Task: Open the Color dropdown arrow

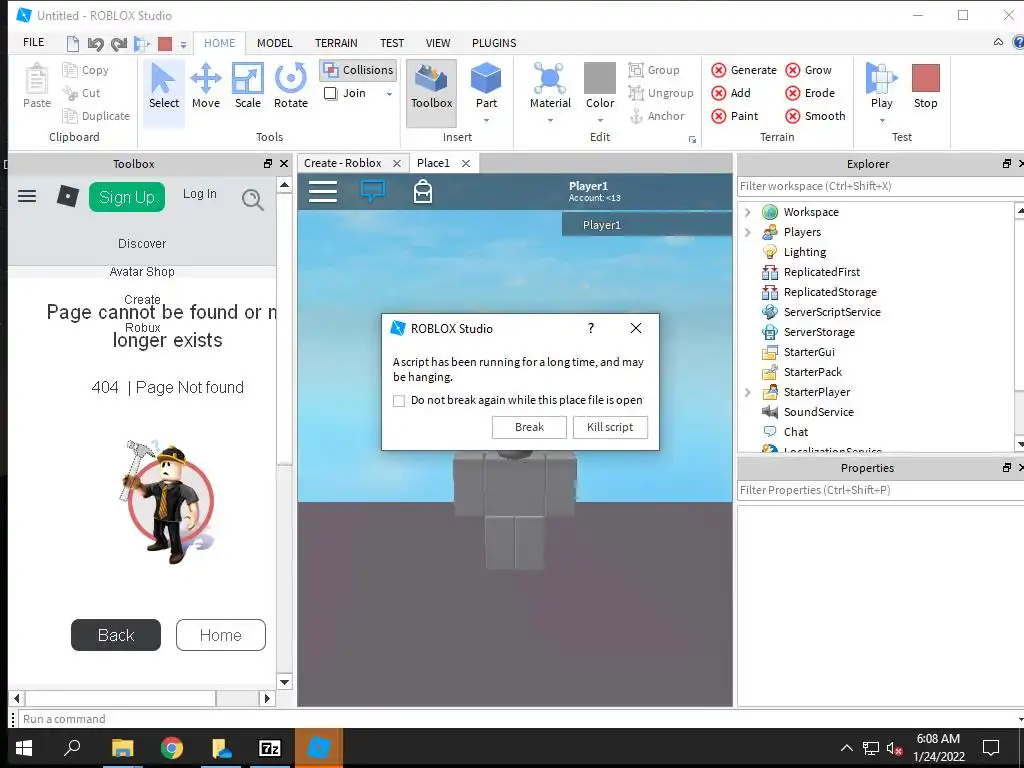Action: 600,120
